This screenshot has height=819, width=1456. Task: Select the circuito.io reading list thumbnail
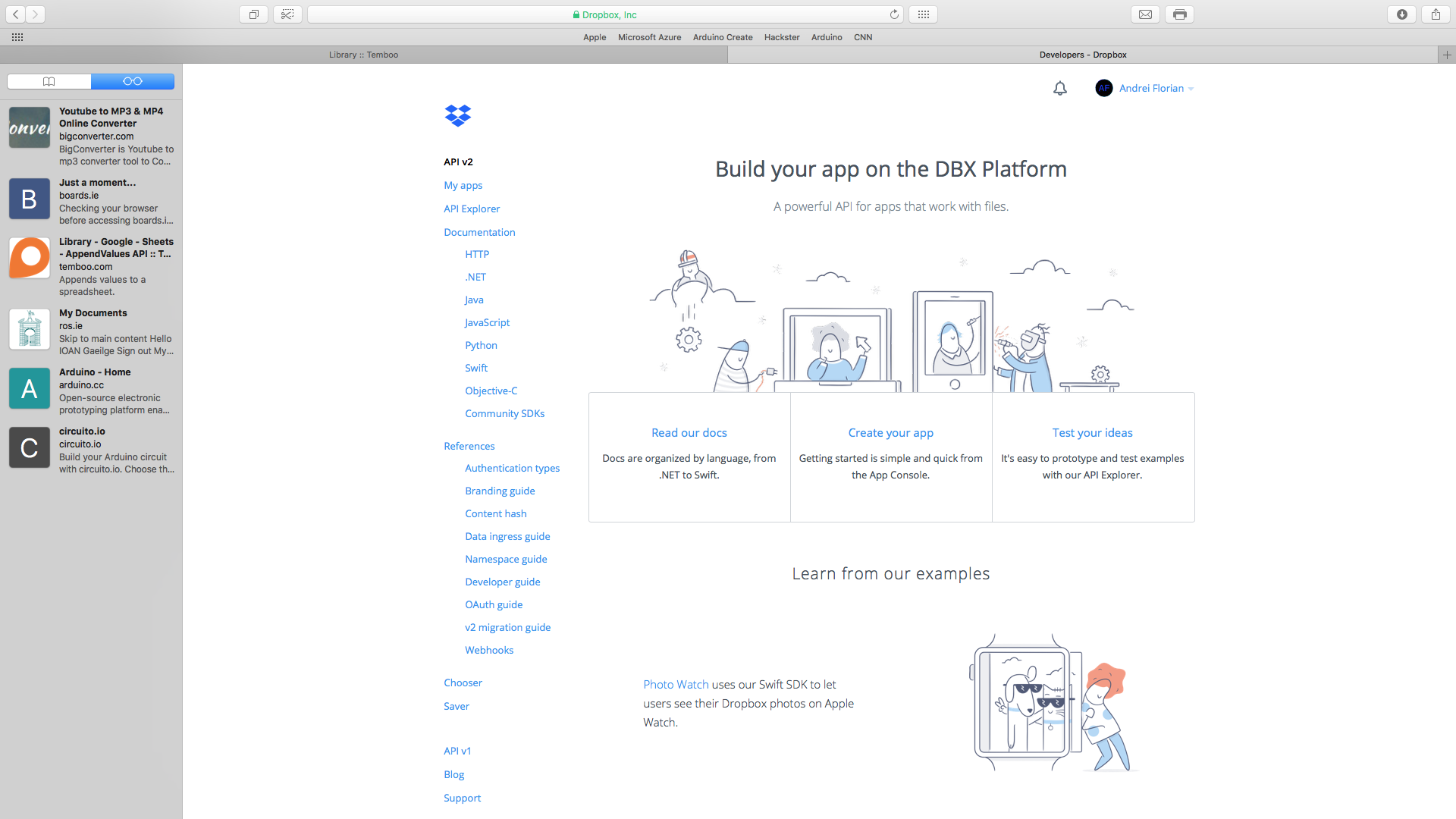pos(29,447)
